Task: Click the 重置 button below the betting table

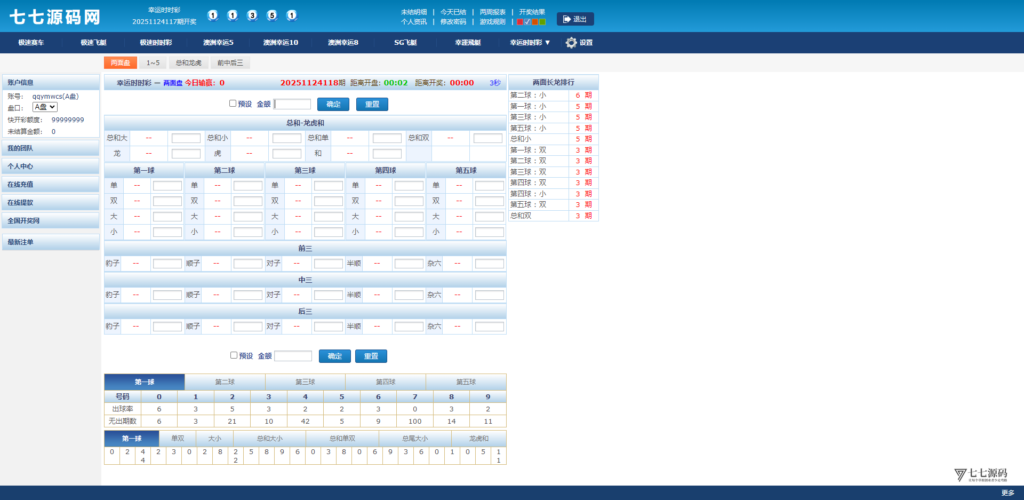Action: (371, 356)
